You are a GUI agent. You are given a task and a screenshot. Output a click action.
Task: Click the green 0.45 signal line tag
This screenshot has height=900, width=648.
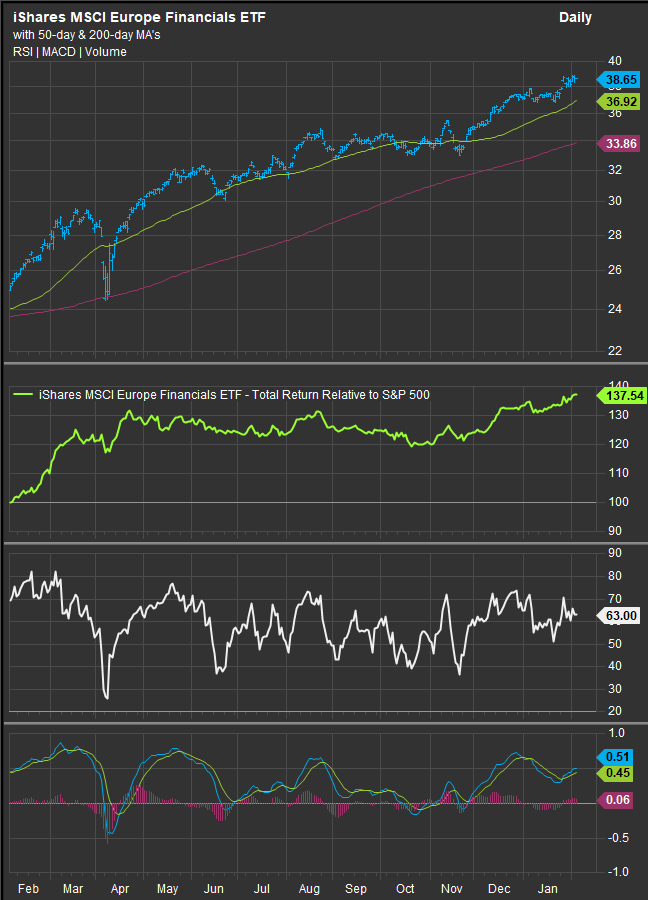622,772
